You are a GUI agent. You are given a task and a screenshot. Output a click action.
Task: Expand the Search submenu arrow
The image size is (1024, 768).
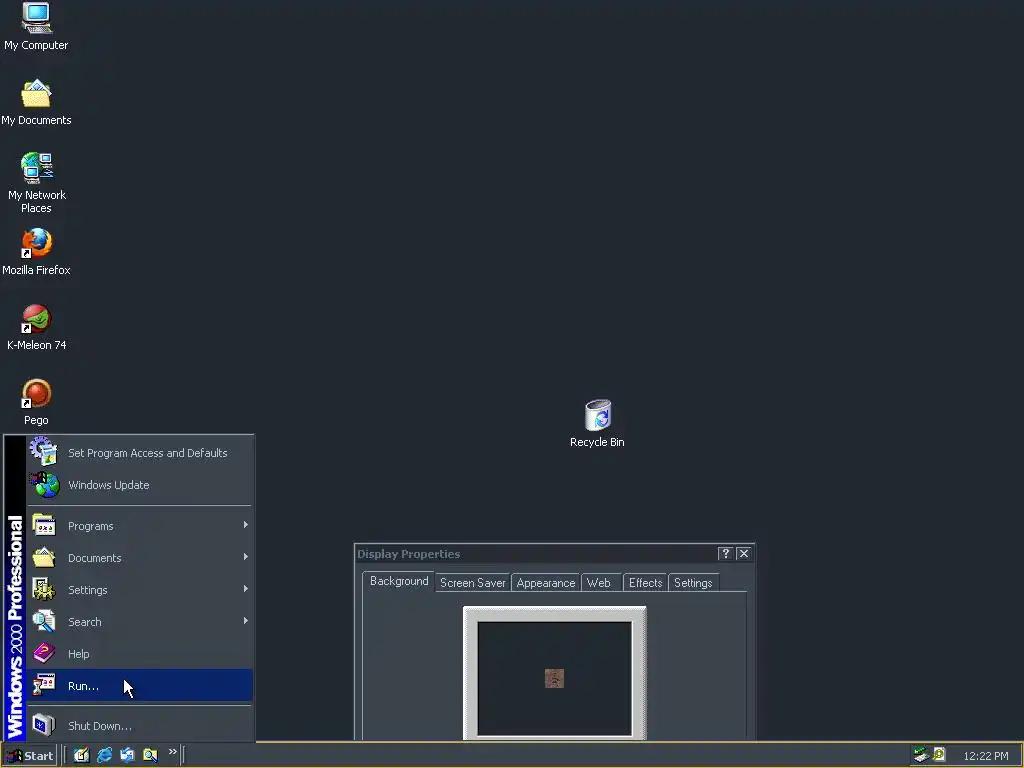point(246,621)
